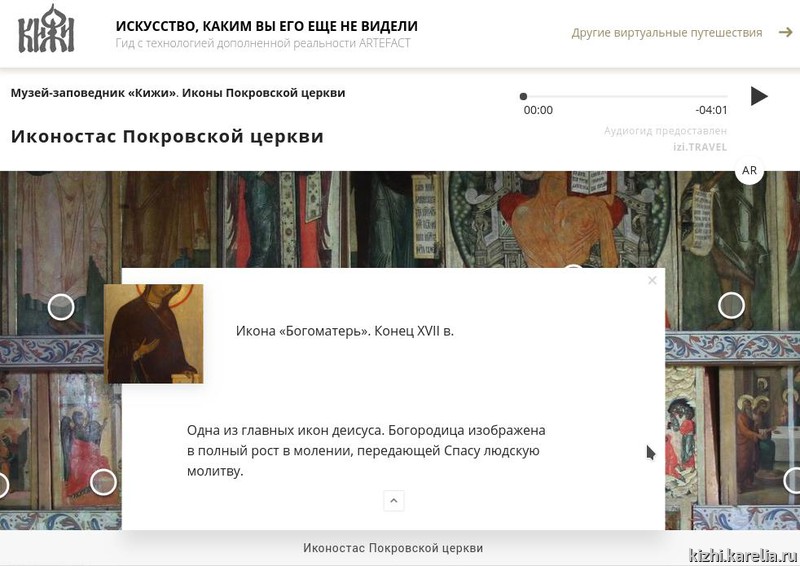The image size is (800, 566).
Task: Select Иконы Покровской церкви breadcrumb
Action: (263, 93)
